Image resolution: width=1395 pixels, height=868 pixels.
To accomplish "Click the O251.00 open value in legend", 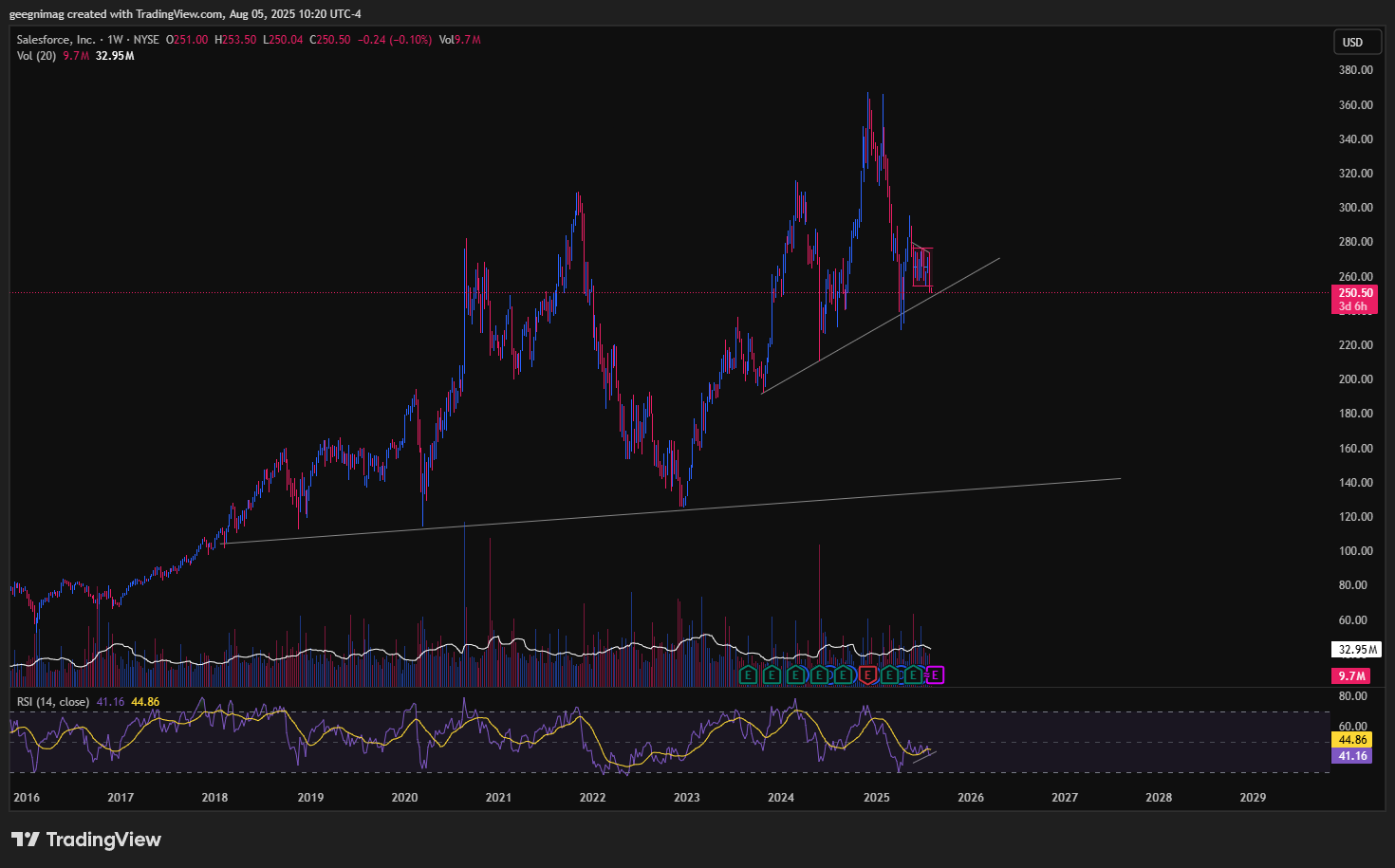I will 187,40.
